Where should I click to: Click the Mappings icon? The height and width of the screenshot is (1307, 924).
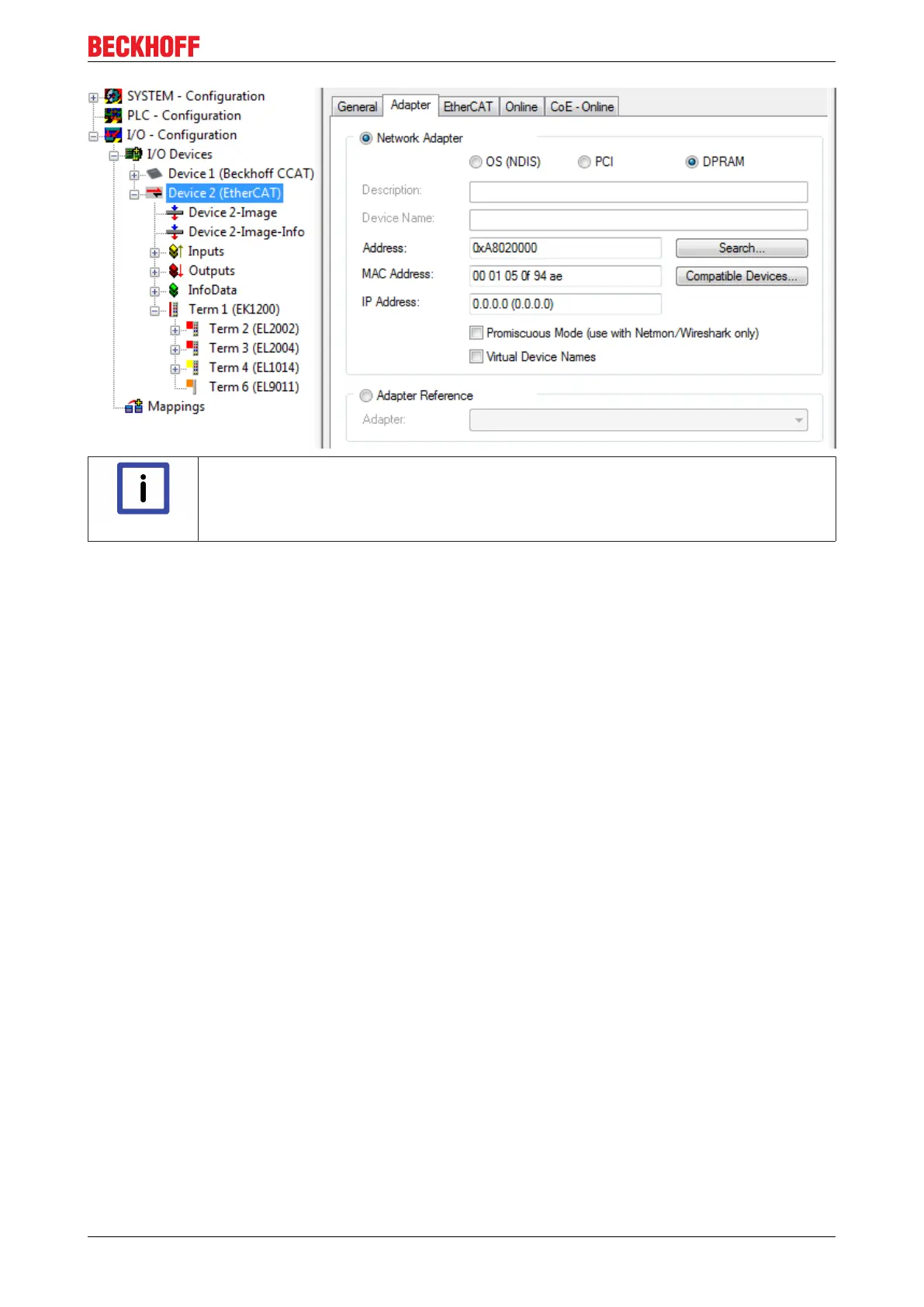click(134, 407)
